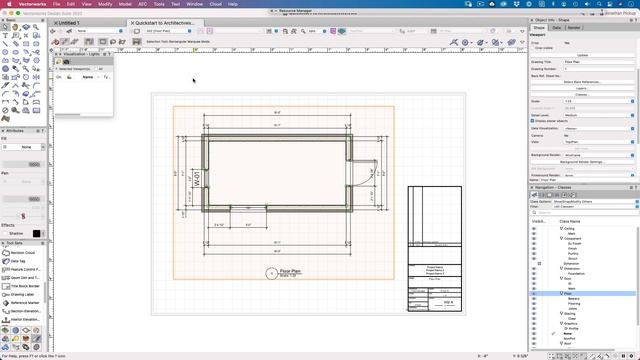Viewport: 640px width, 360px height.
Task: Collapse the Door class group
Action: click(x=561, y=278)
